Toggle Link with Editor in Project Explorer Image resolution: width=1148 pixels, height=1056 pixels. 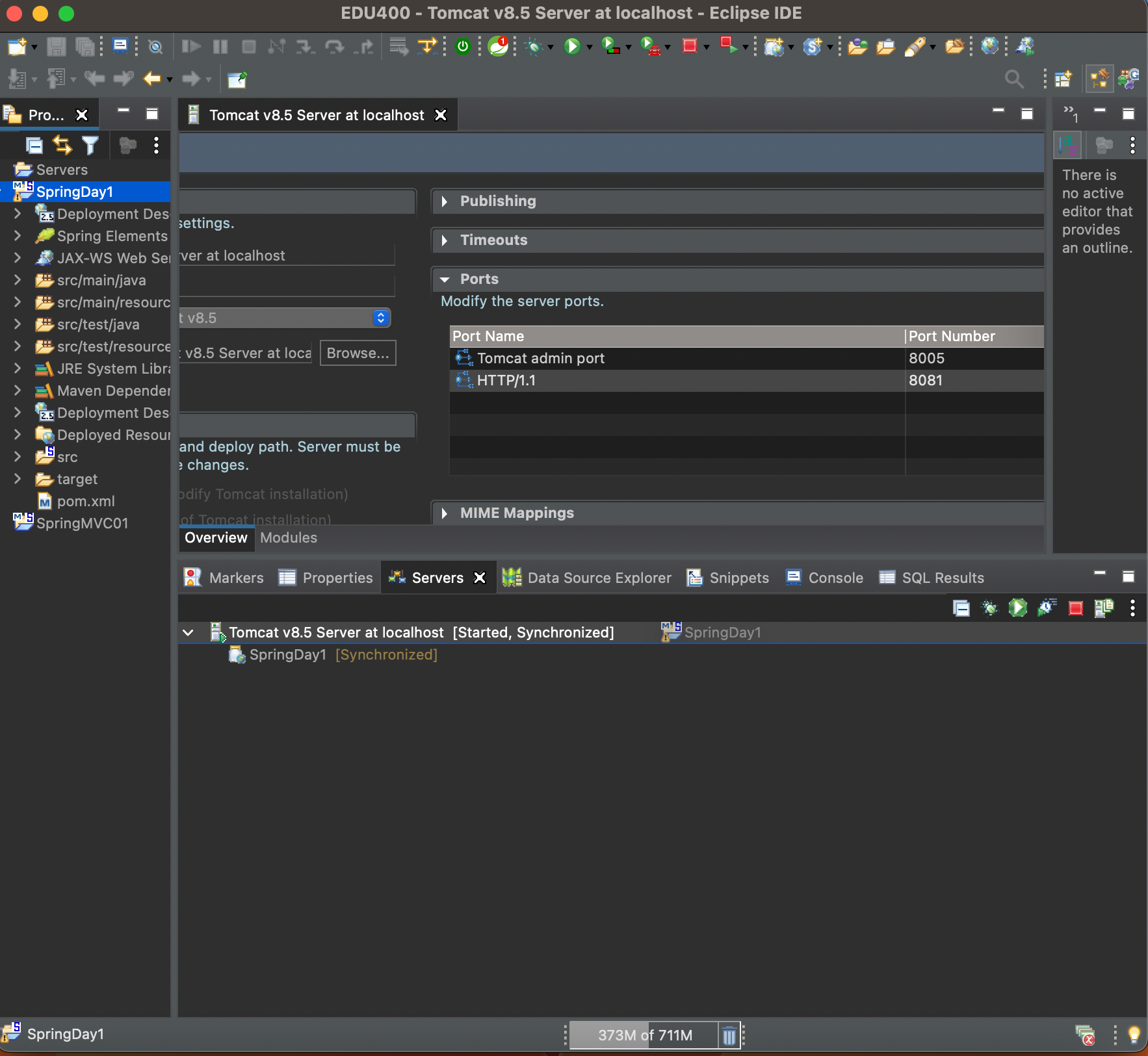(62, 145)
